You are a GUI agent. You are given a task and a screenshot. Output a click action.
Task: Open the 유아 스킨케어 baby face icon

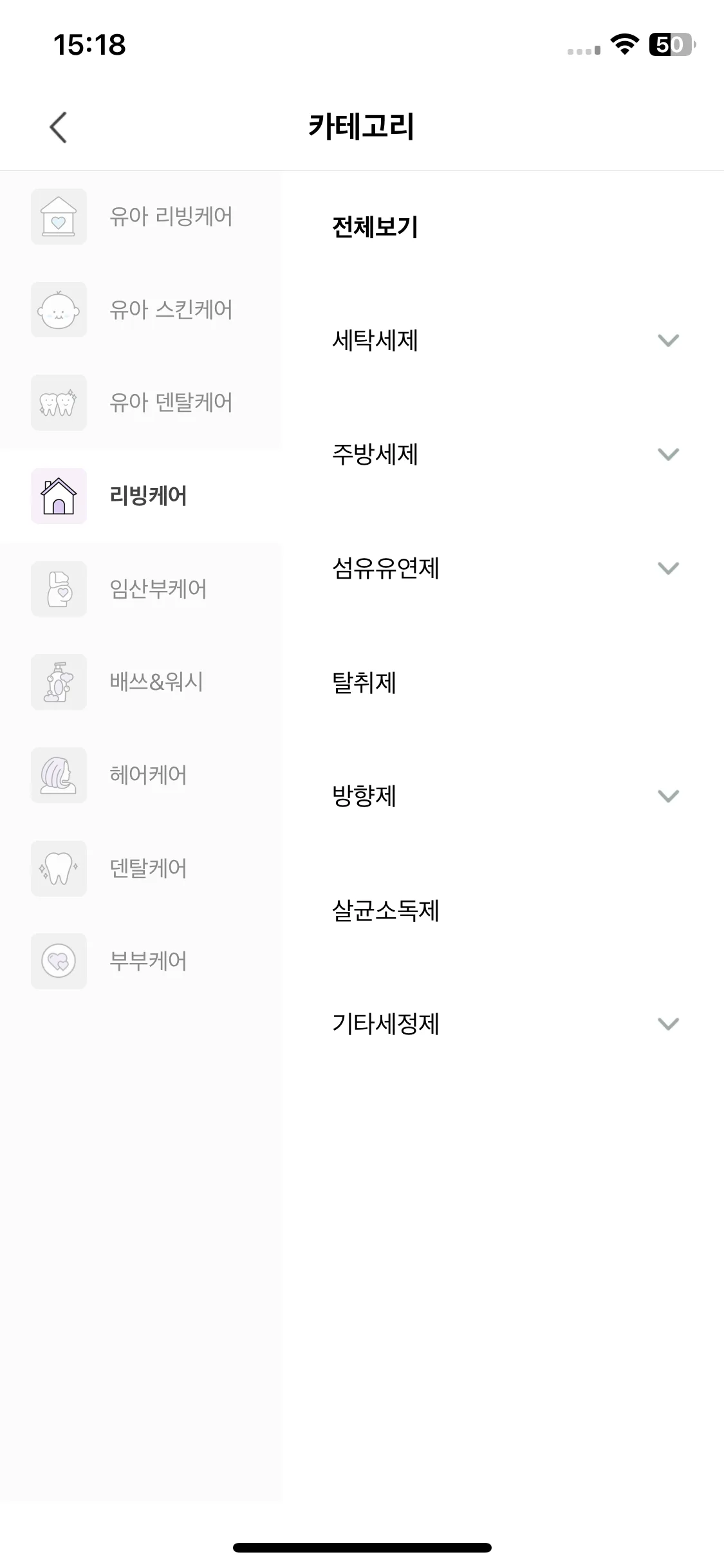pyautogui.click(x=59, y=310)
